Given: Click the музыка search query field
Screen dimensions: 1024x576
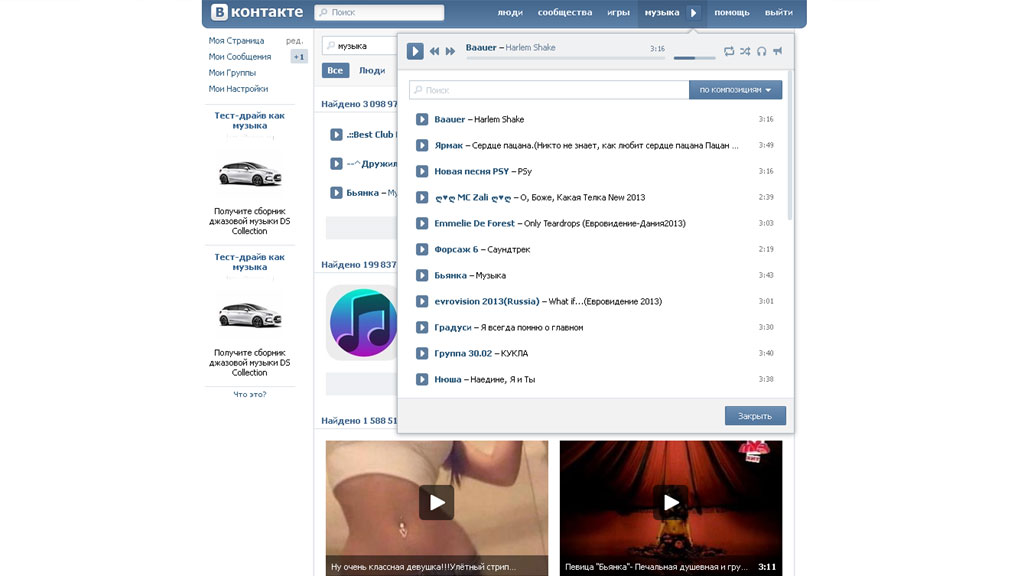Looking at the screenshot, I should [360, 46].
